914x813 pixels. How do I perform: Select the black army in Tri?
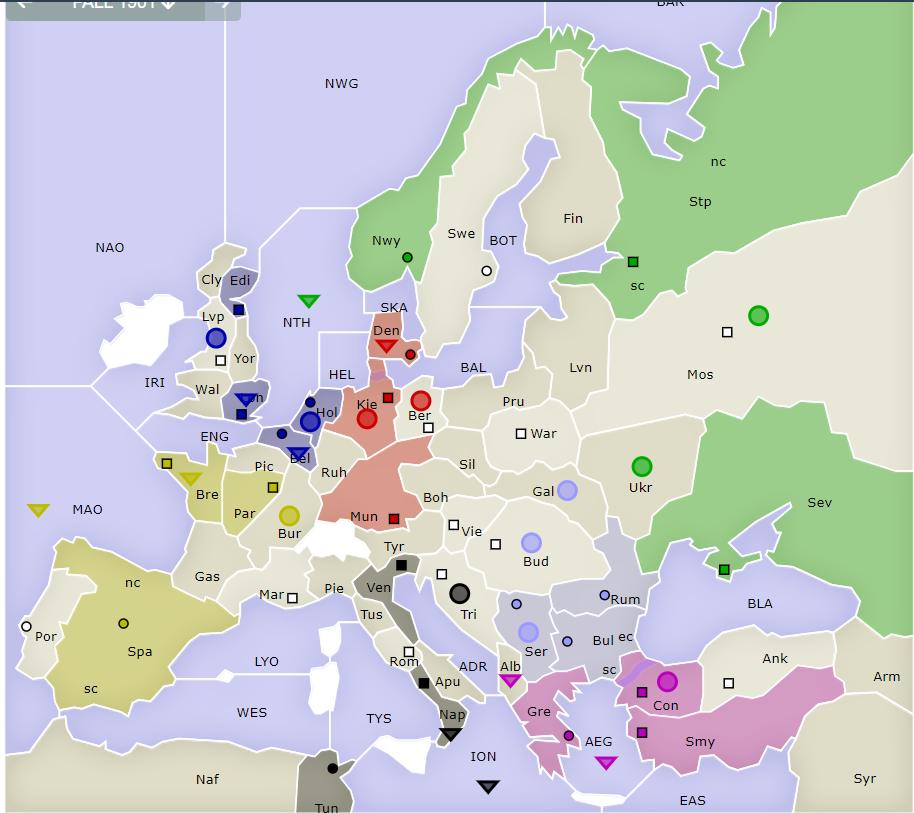click(x=460, y=594)
